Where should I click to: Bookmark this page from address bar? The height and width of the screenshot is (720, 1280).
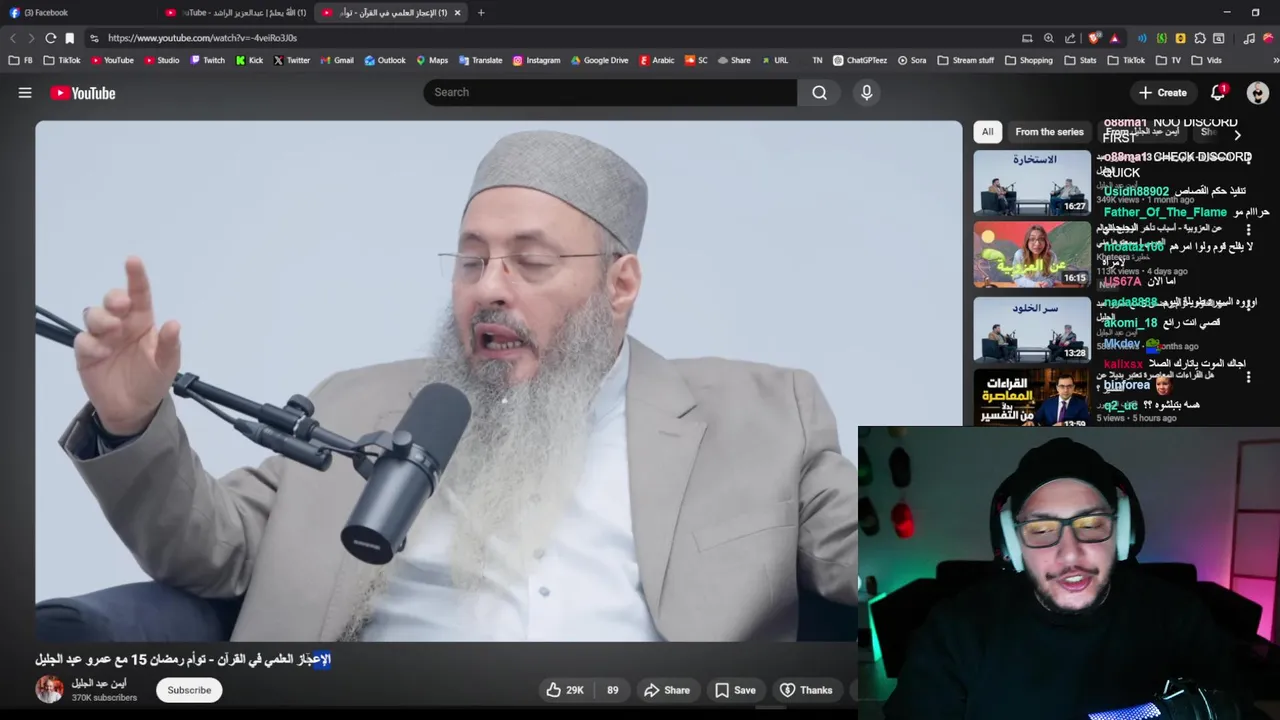[x=69, y=38]
